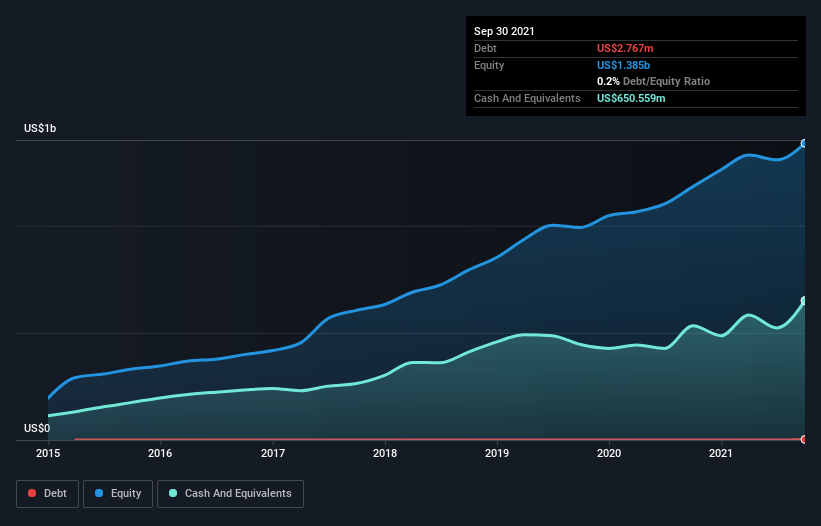Toggle the Equity series legend button
Screen dimensions: 821x526
tap(118, 494)
